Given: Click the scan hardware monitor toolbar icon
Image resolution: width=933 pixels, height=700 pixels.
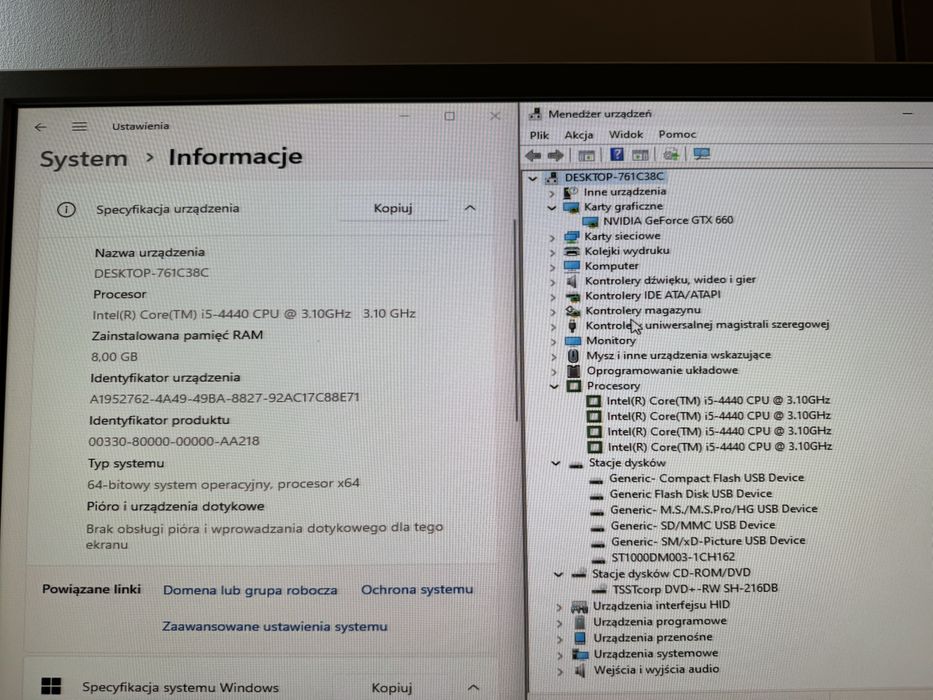Looking at the screenshot, I should tap(702, 155).
